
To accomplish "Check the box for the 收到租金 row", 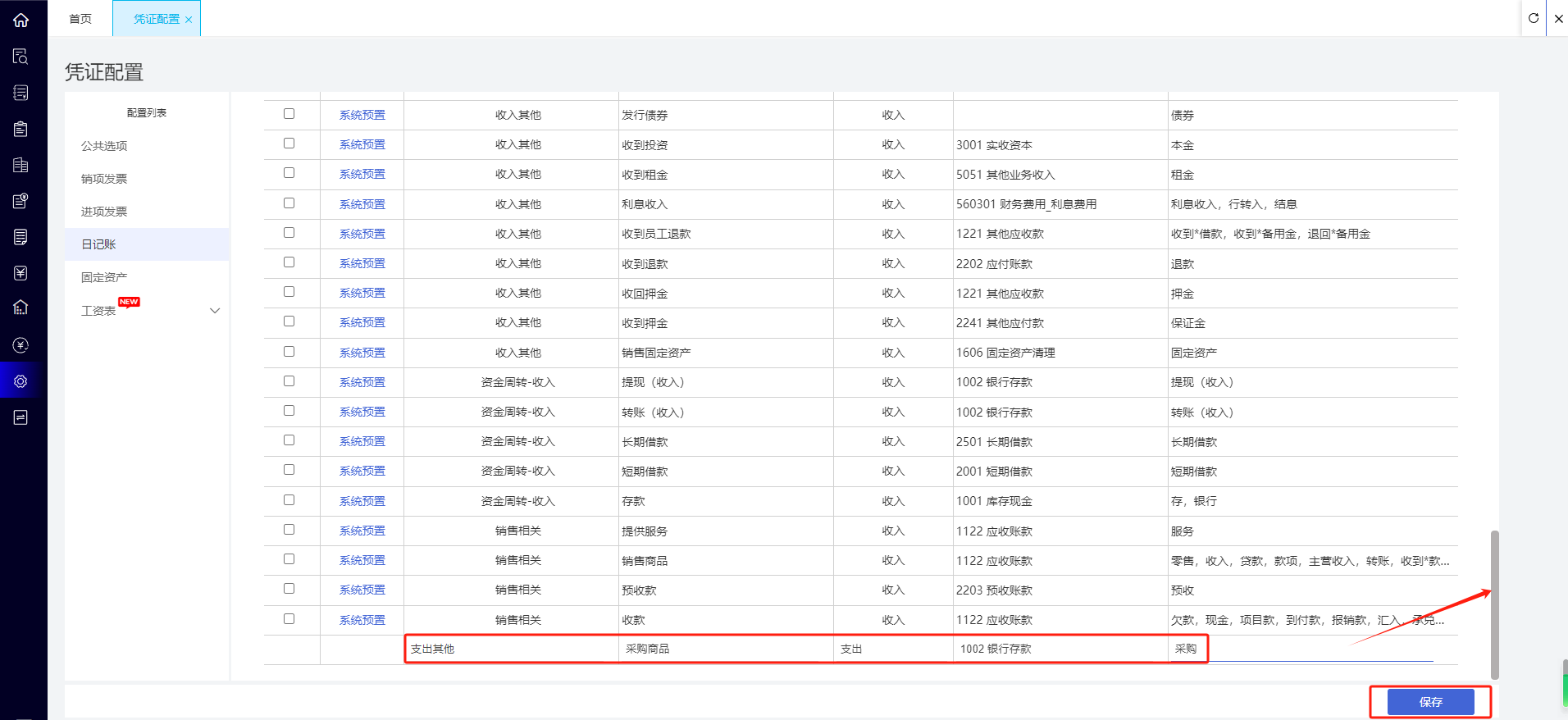I will pyautogui.click(x=289, y=173).
